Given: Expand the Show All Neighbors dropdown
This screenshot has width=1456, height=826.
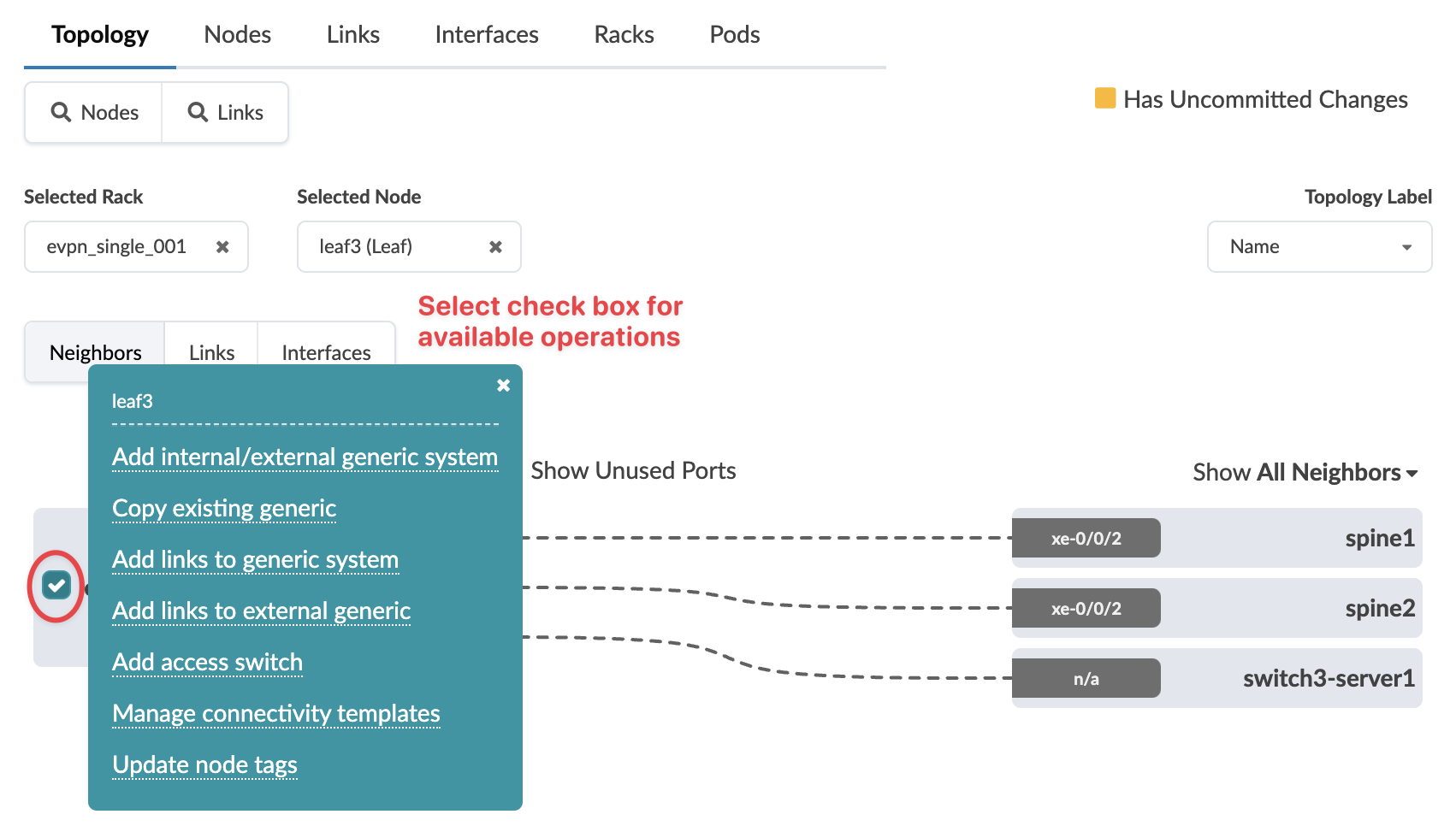Looking at the screenshot, I should (1305, 472).
